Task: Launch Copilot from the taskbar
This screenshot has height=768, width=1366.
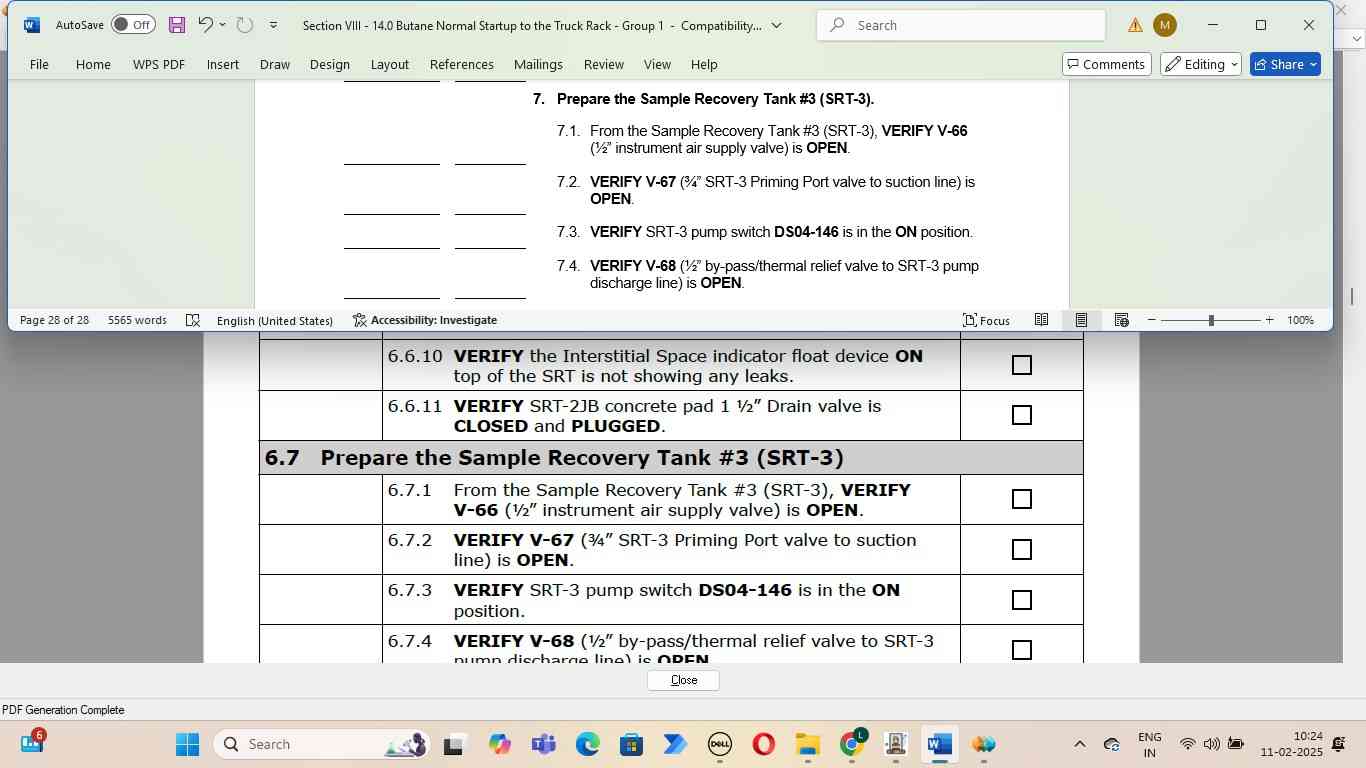Action: [x=500, y=744]
